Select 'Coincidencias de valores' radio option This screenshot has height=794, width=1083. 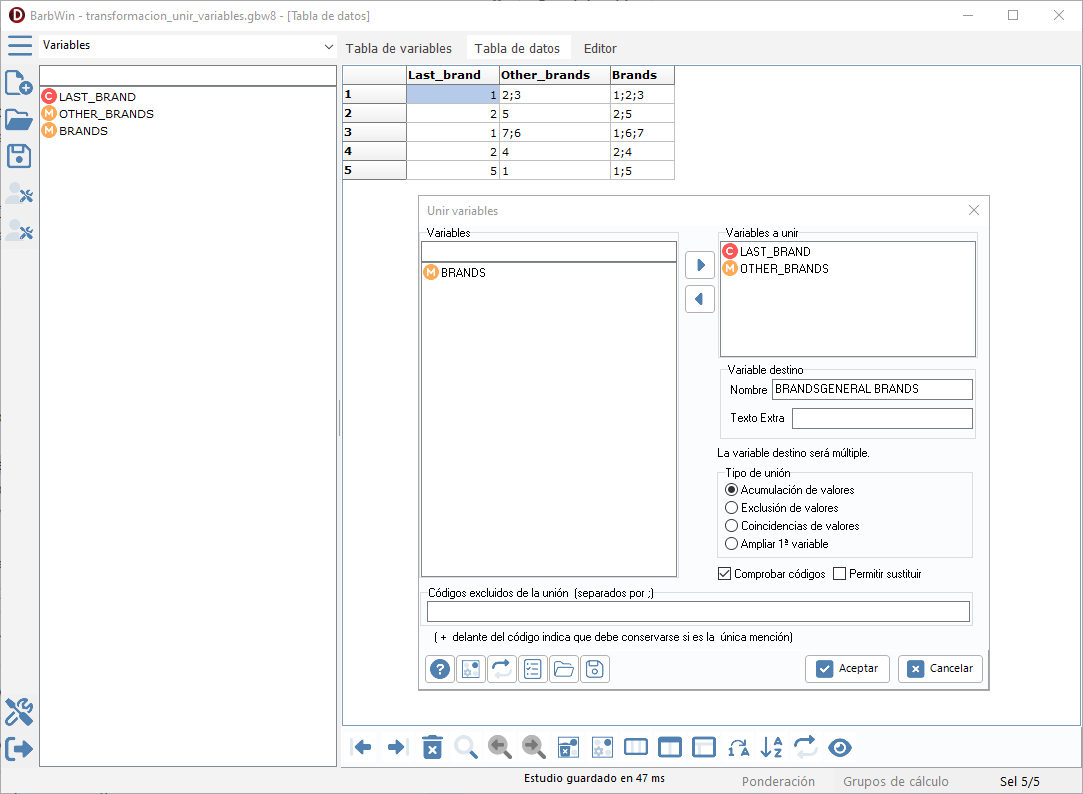[732, 526]
